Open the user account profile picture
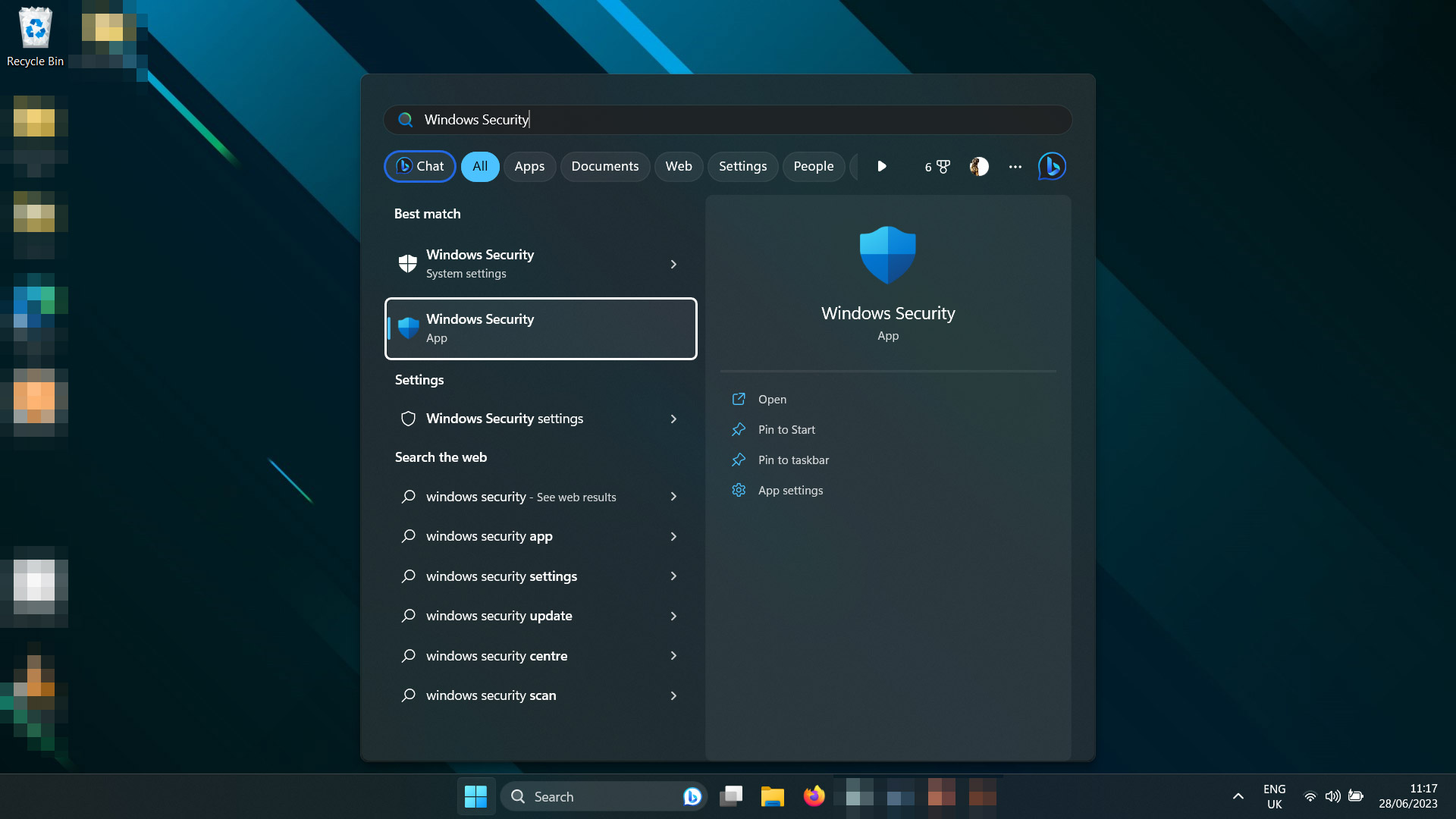 [x=979, y=166]
